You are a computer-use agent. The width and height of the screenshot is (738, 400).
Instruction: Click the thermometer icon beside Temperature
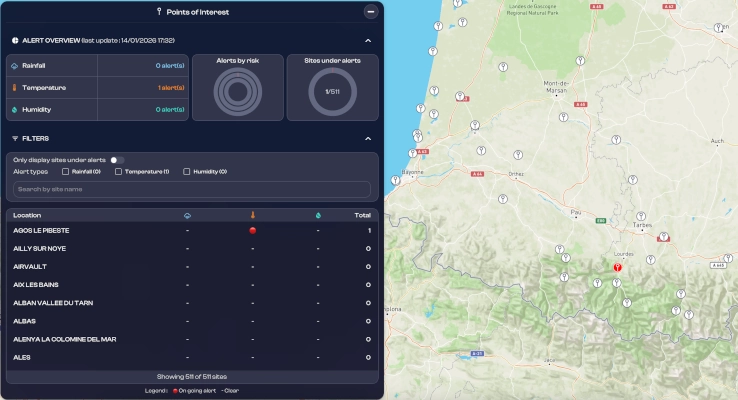coord(15,88)
